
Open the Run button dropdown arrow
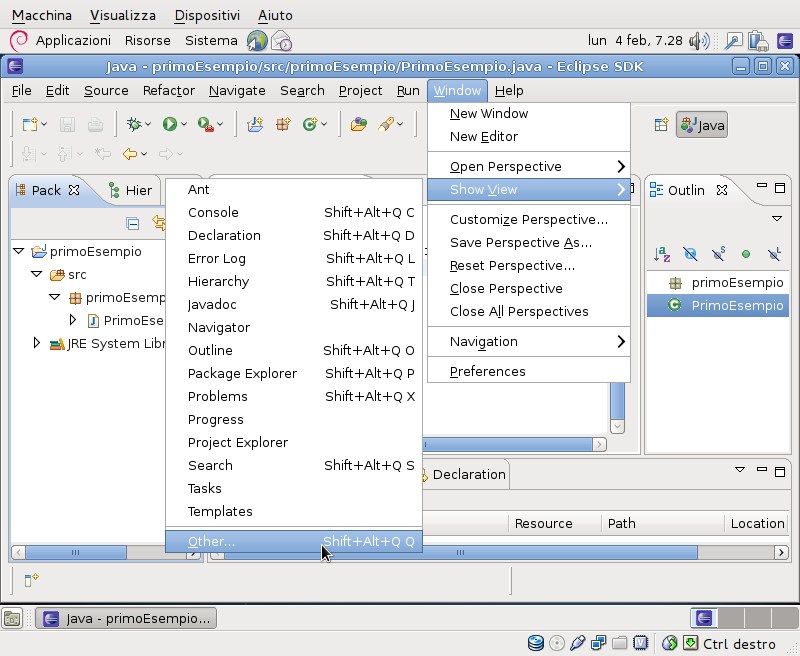click(184, 124)
